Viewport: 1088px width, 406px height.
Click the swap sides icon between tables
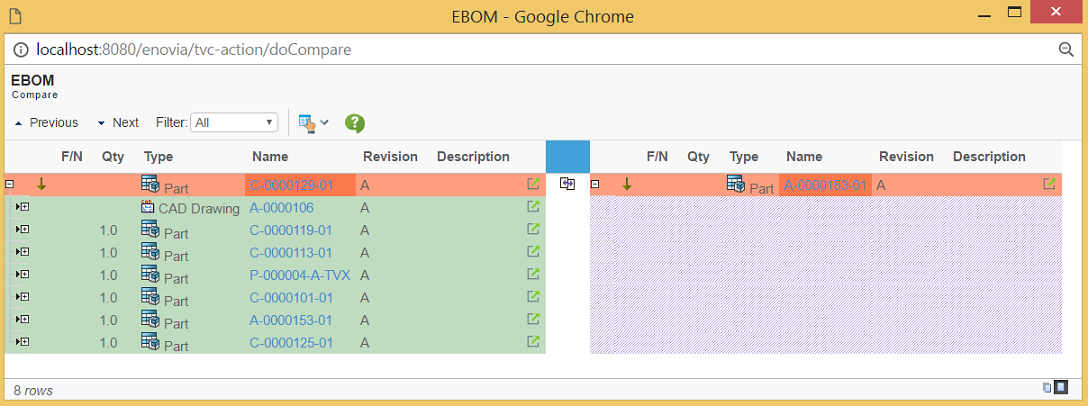[x=567, y=184]
